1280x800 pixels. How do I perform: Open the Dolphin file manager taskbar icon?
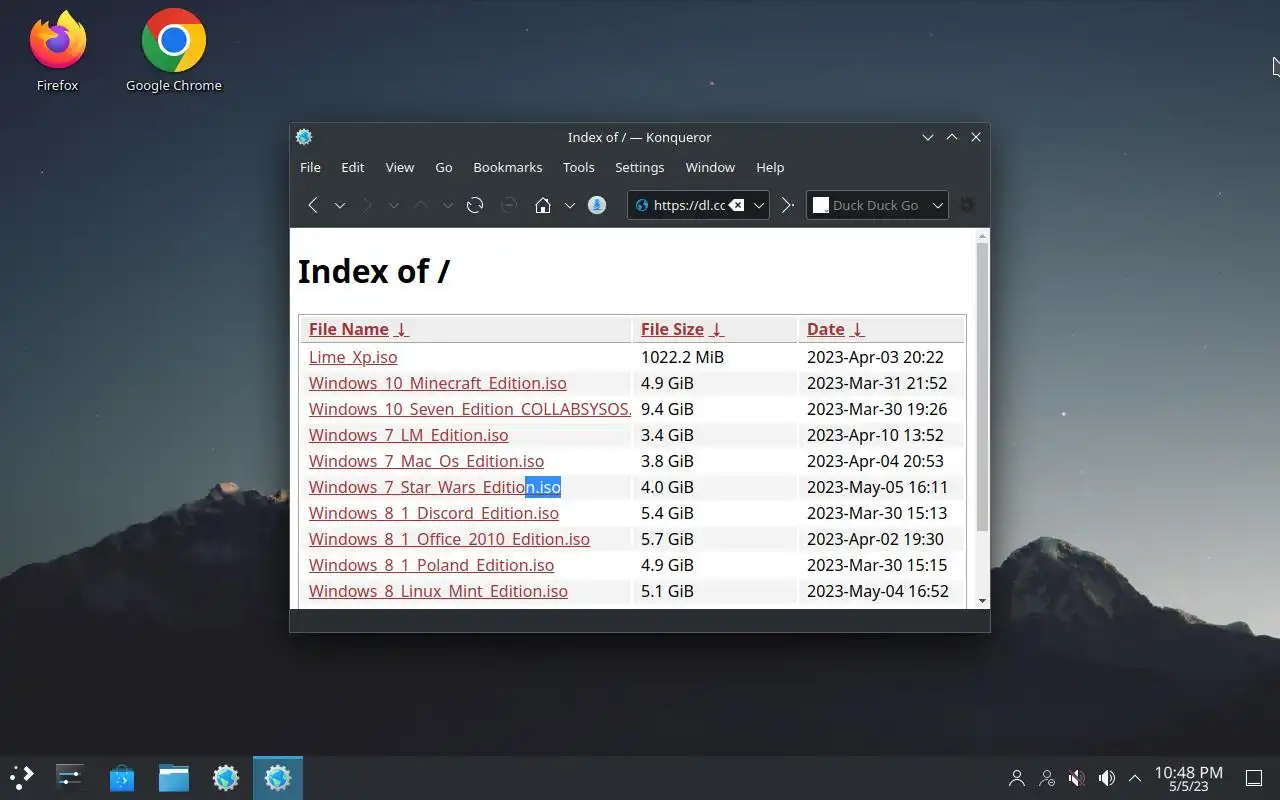point(174,777)
